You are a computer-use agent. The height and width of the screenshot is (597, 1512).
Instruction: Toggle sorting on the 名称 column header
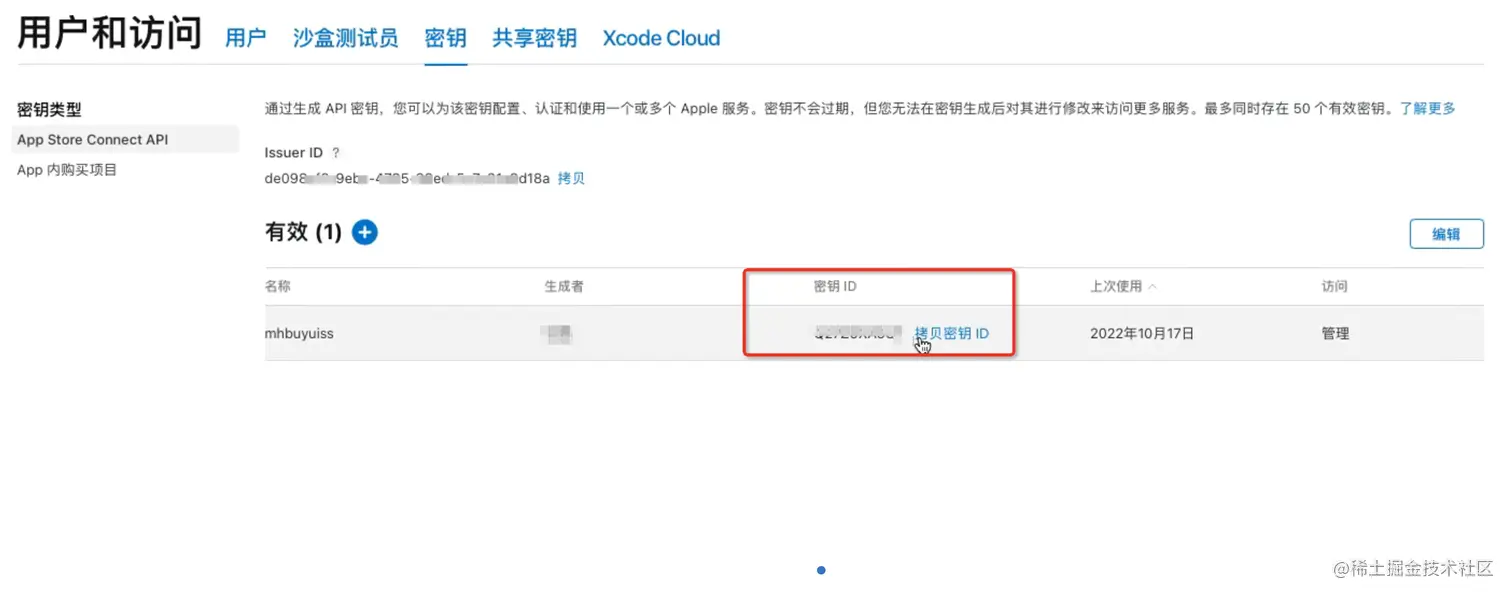click(277, 285)
